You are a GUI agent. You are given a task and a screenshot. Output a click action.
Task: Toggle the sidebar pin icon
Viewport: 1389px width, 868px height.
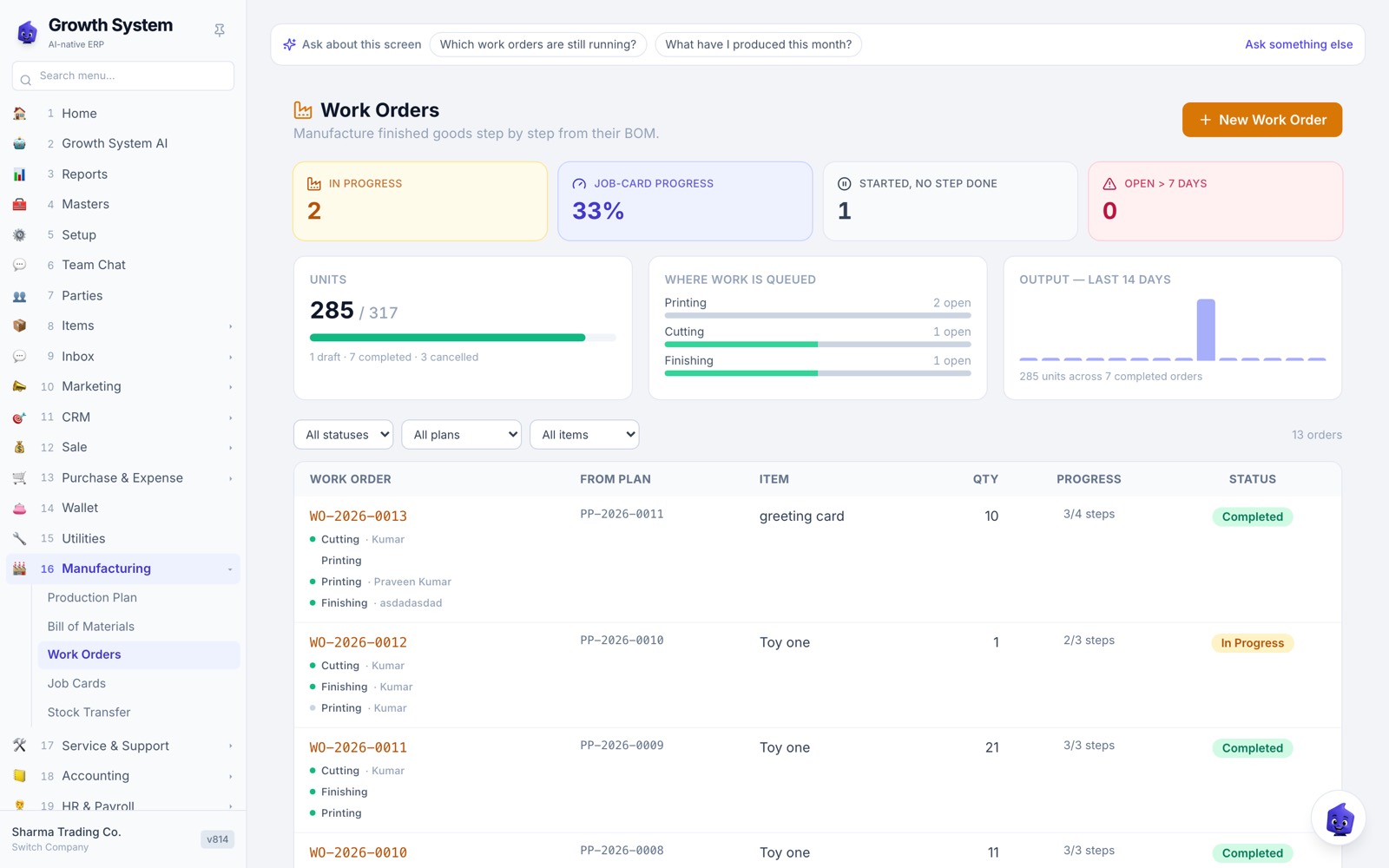(220, 30)
